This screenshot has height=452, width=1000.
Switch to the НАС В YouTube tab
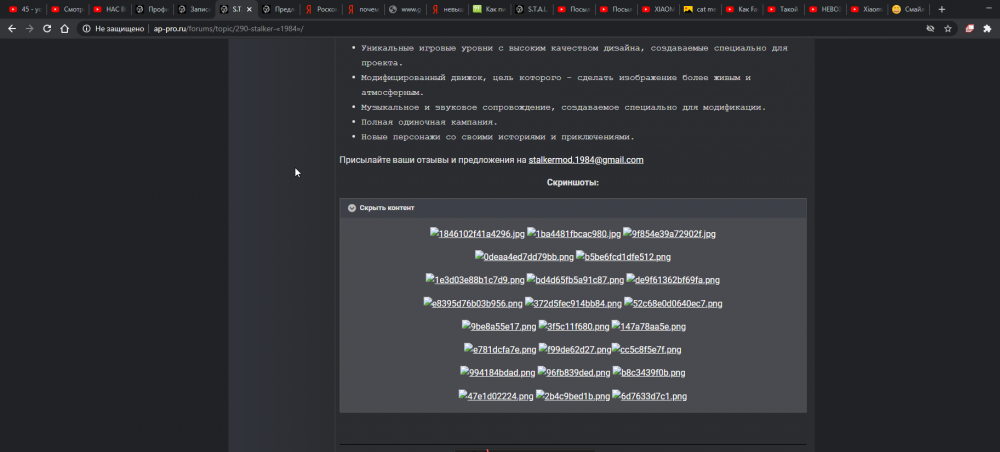[110, 10]
